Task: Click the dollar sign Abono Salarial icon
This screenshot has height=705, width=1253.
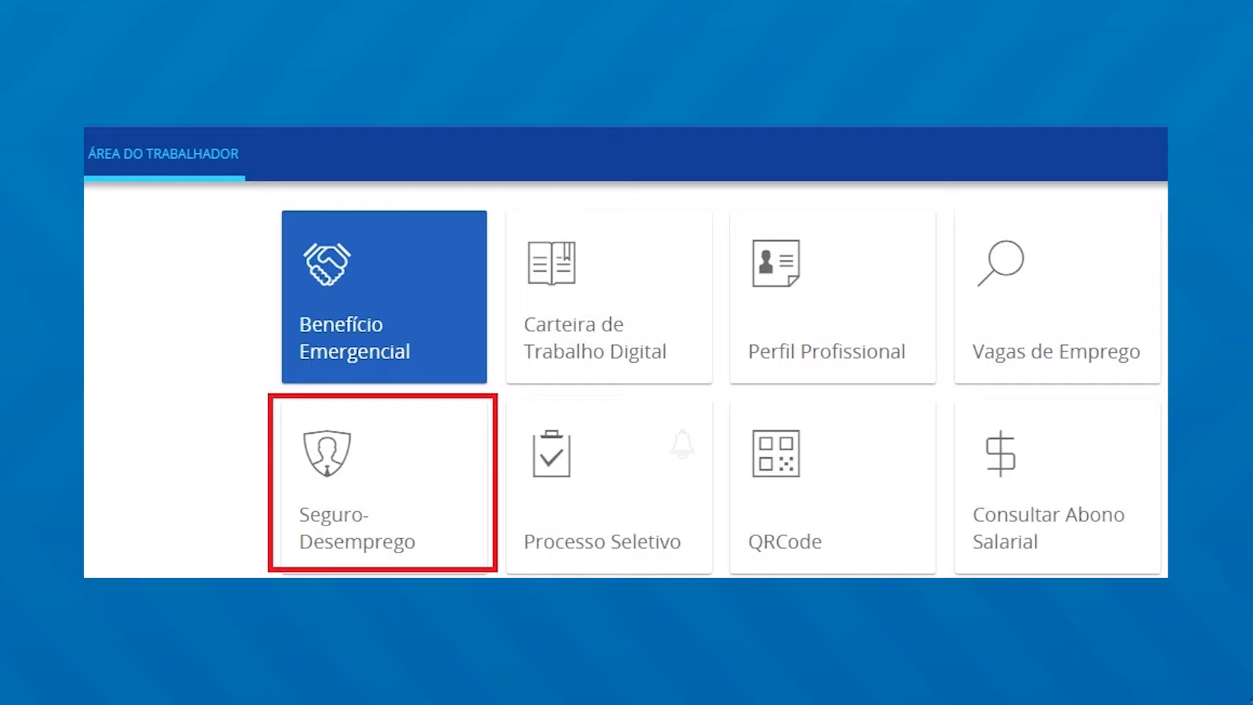Action: [1000, 454]
